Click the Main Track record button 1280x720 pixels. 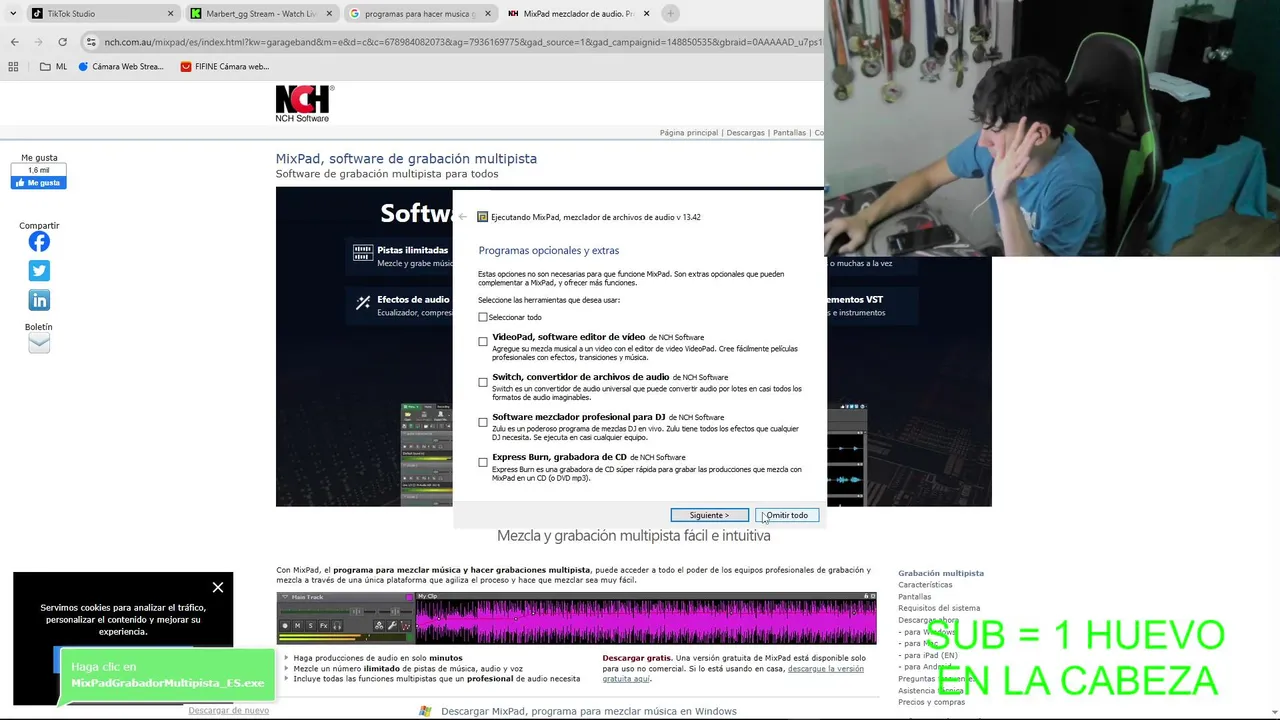(285, 626)
